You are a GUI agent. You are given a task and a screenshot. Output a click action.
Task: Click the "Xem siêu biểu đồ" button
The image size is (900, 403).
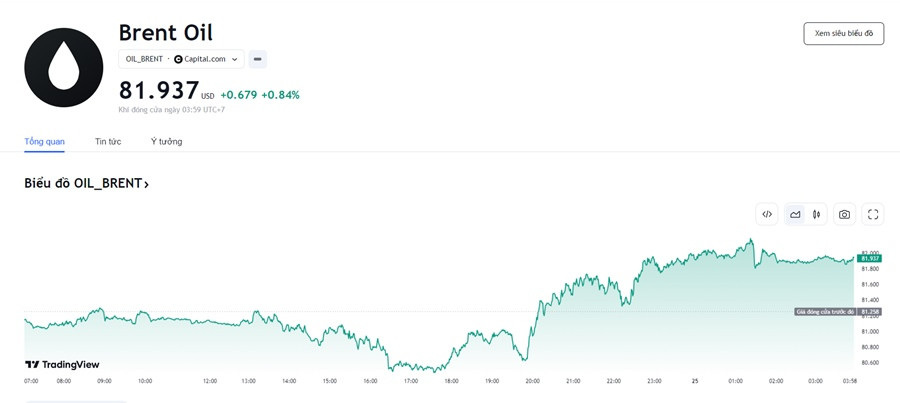tap(843, 33)
